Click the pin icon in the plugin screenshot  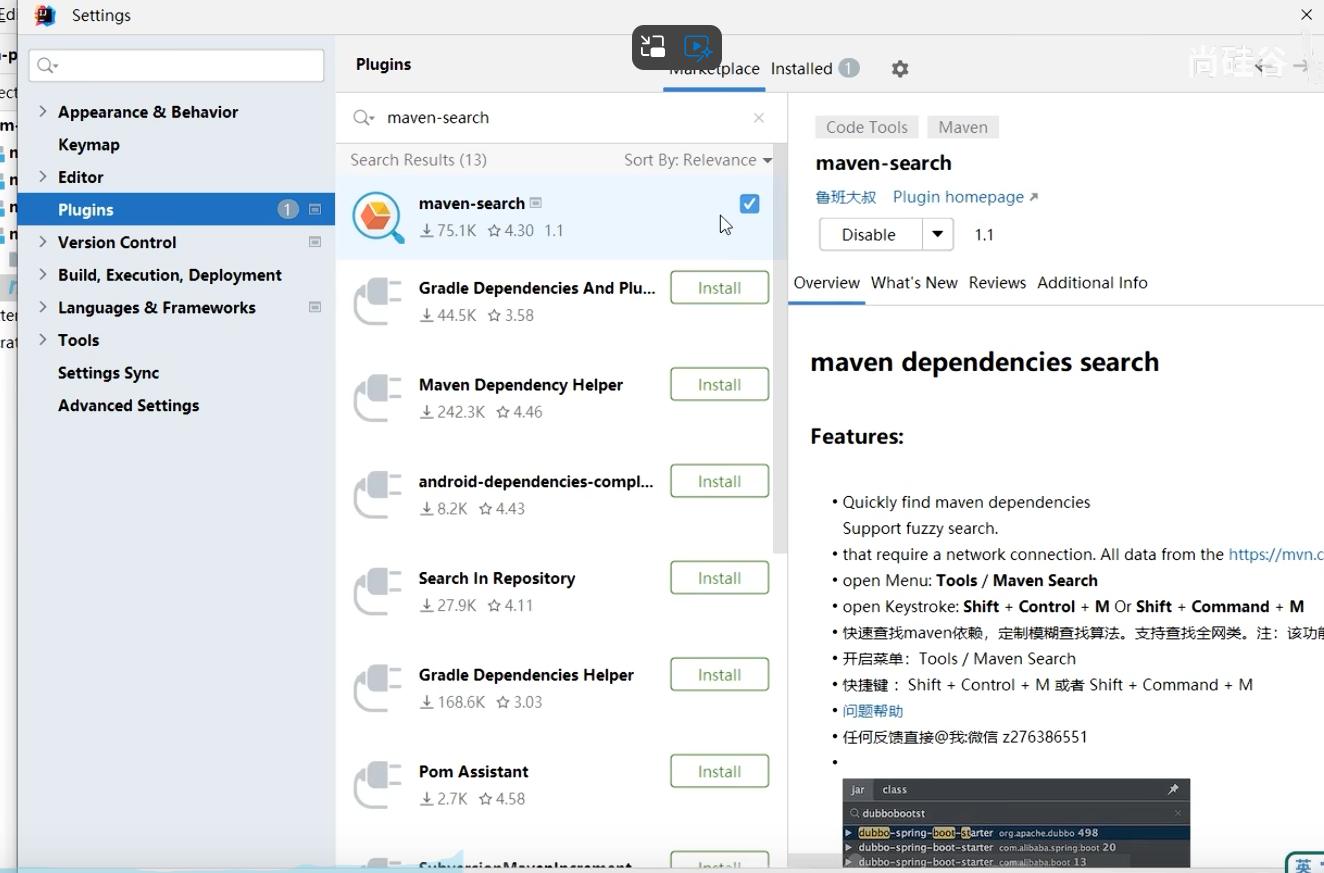coord(1174,790)
